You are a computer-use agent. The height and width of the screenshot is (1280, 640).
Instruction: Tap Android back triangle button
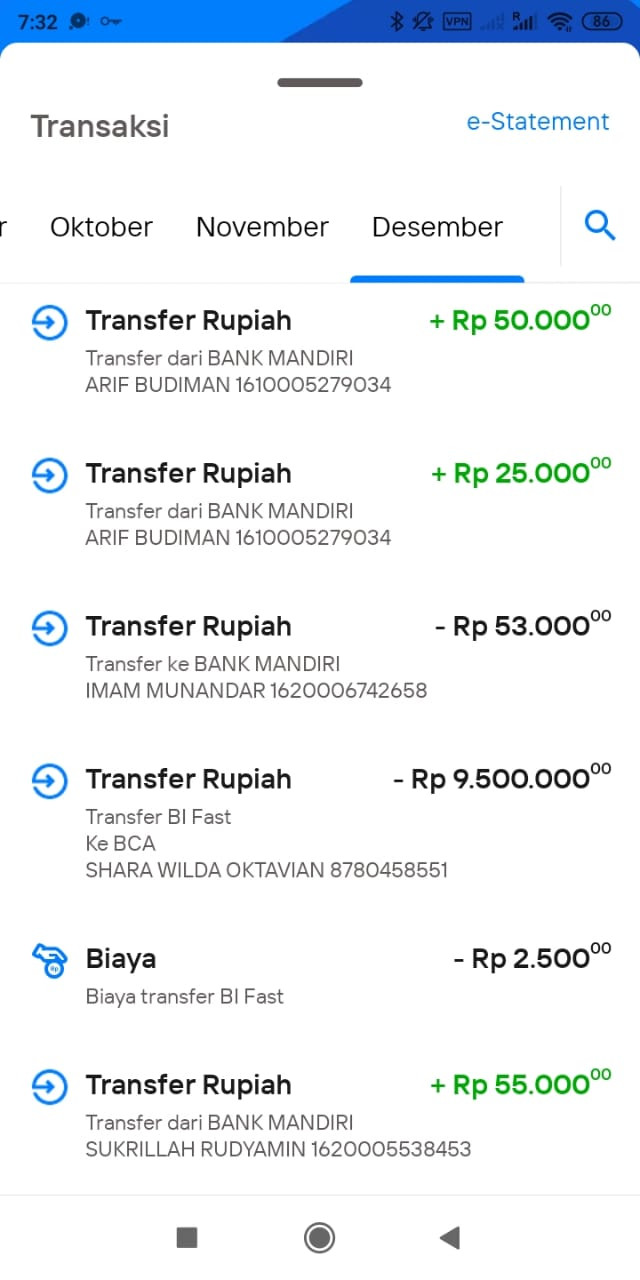pyautogui.click(x=449, y=1238)
